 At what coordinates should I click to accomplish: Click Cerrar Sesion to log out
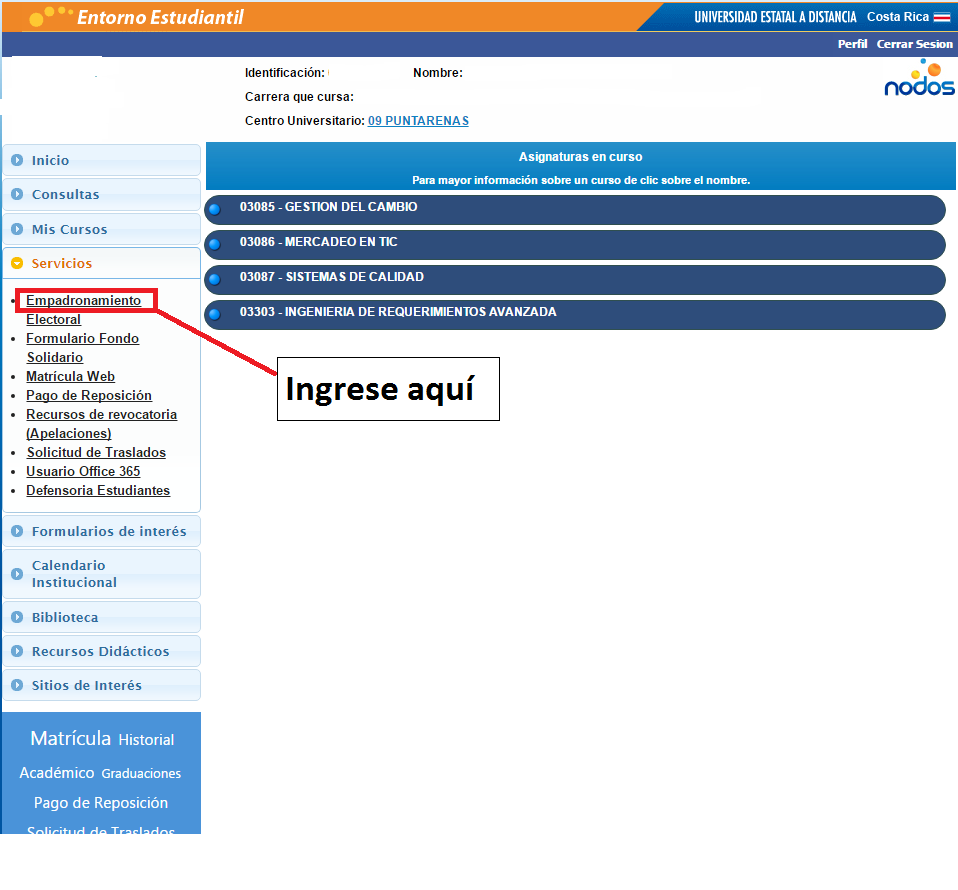coord(914,44)
